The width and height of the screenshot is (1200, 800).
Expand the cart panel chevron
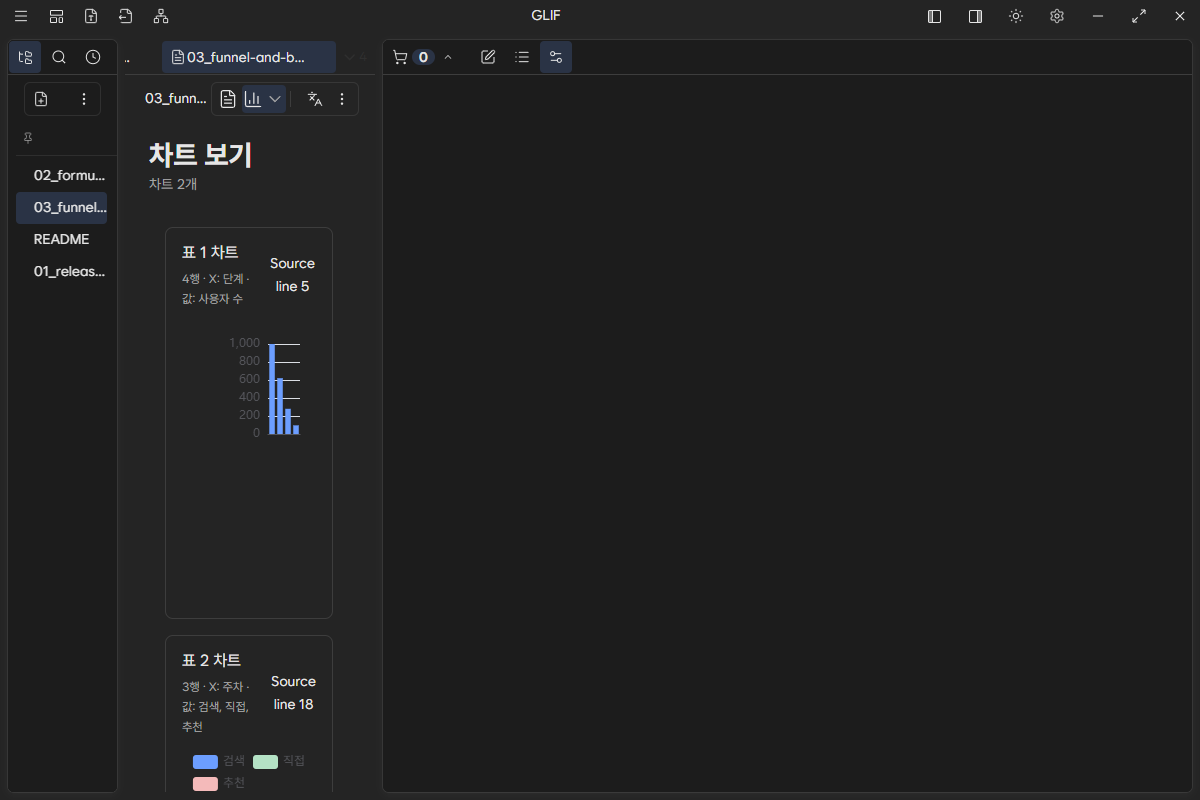[448, 57]
